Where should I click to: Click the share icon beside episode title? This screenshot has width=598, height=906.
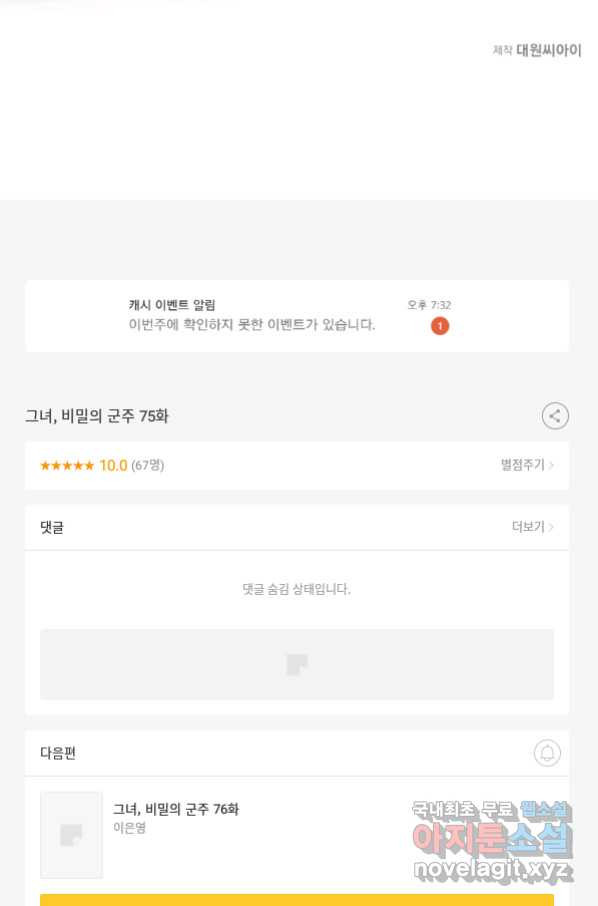click(x=555, y=416)
